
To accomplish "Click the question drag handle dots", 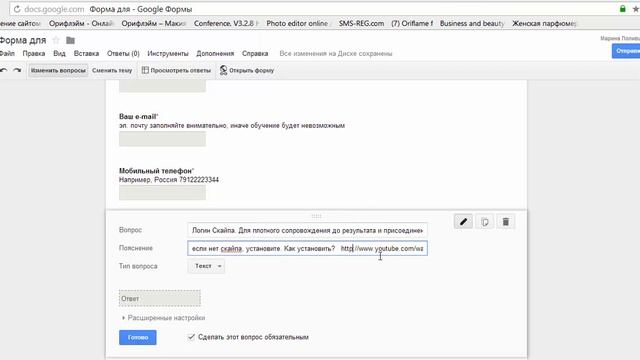I will pyautogui.click(x=316, y=216).
